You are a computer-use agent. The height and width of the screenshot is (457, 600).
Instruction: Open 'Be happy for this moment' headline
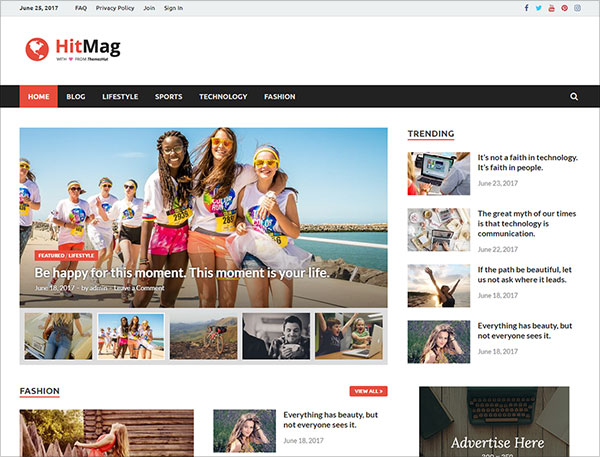click(182, 273)
